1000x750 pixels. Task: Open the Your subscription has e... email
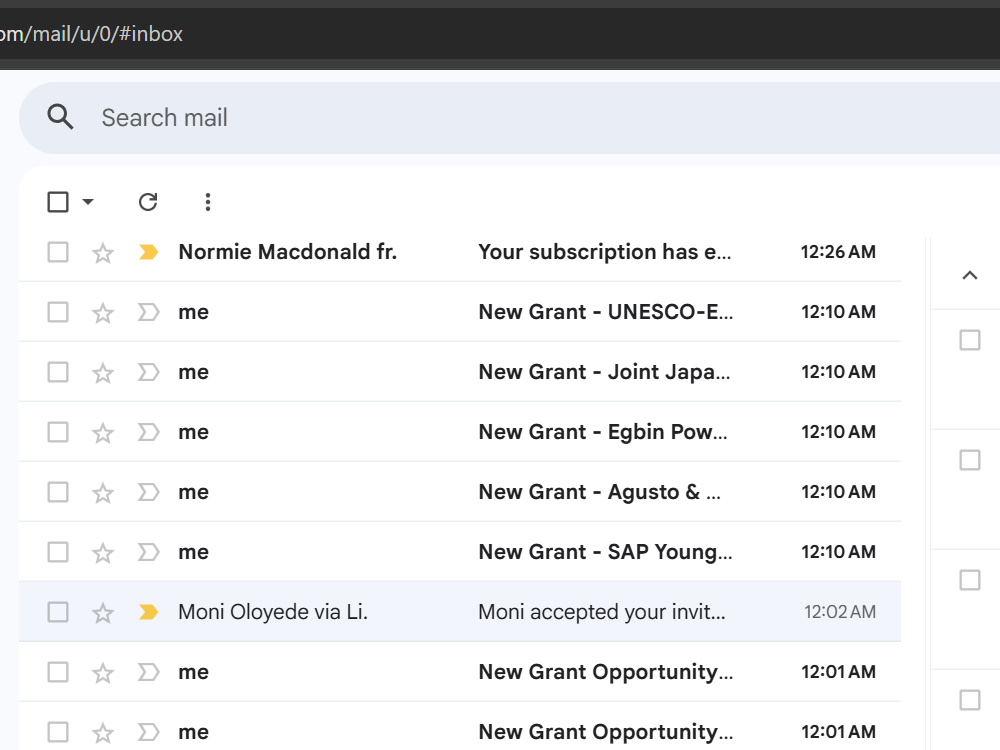coord(604,252)
